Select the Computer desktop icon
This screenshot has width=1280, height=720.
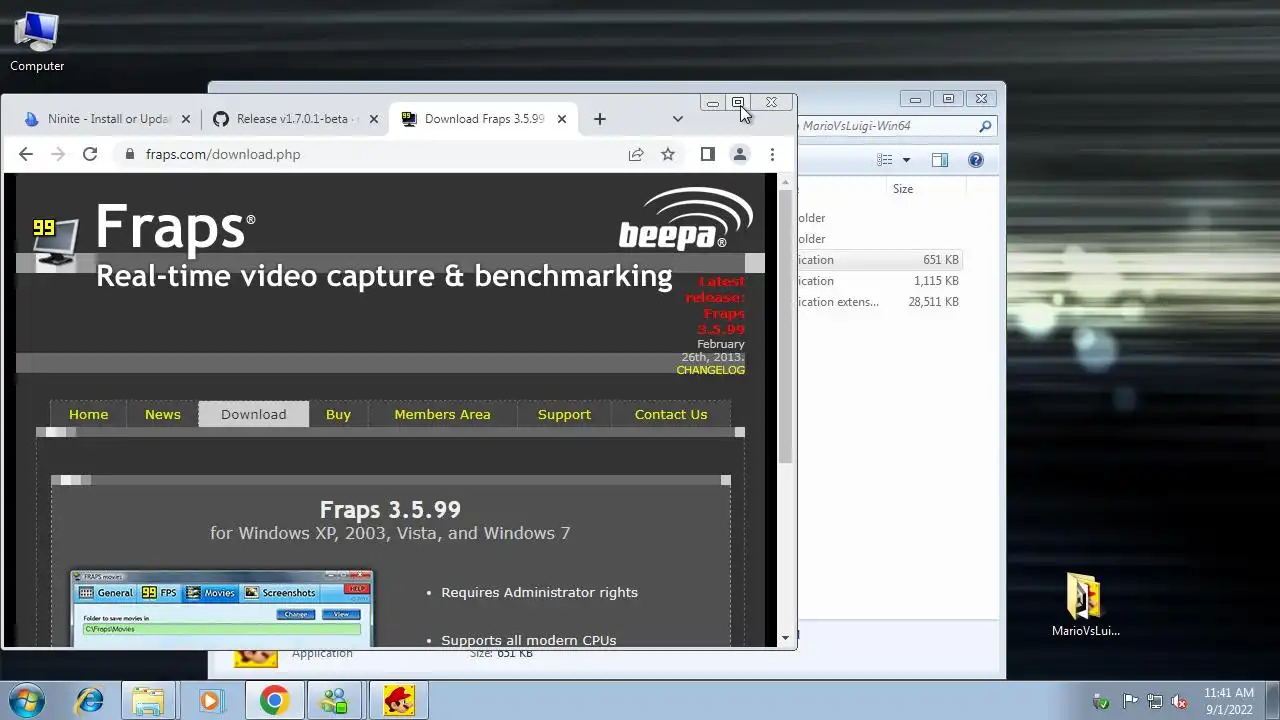[x=37, y=43]
